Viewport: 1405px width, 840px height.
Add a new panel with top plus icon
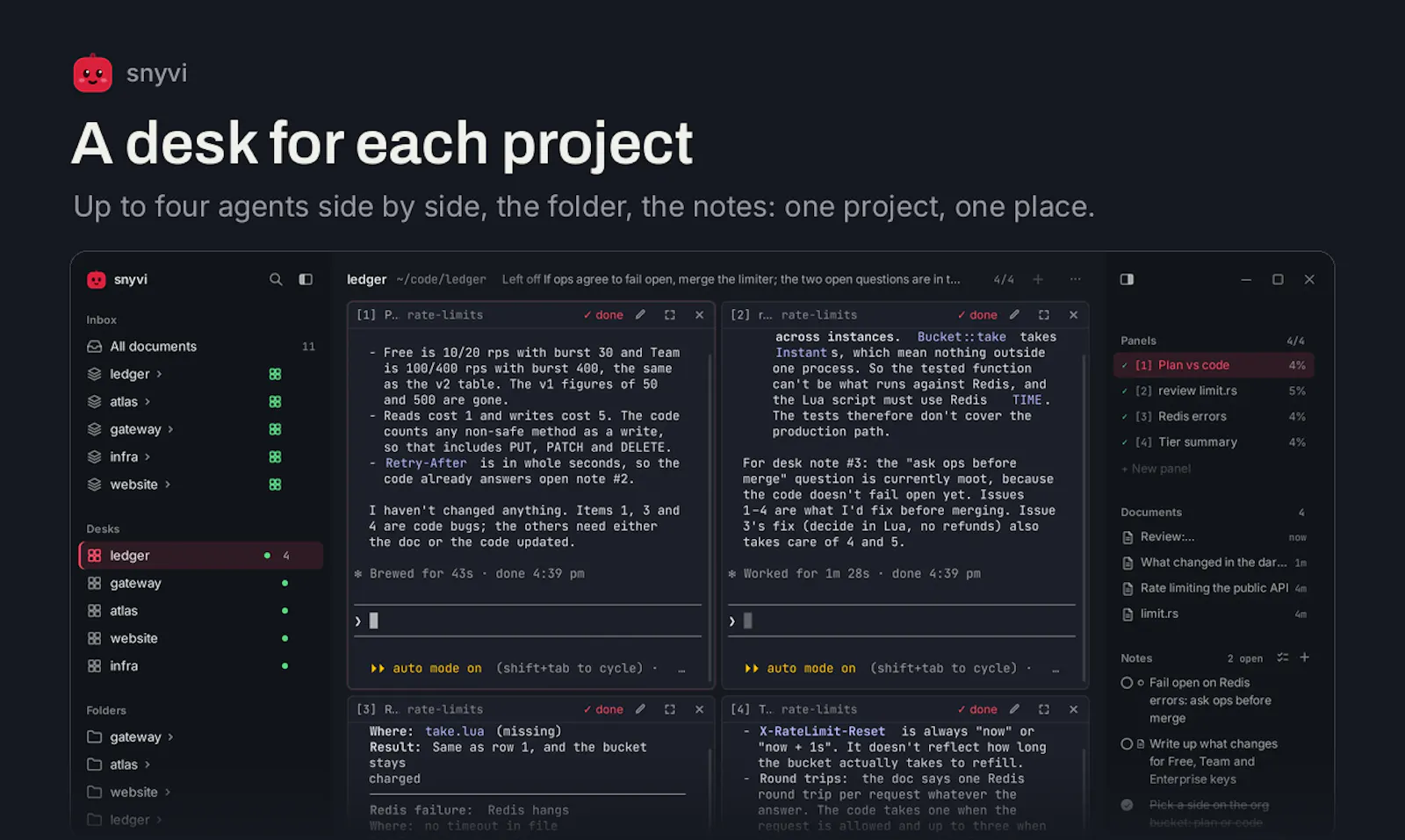pos(1038,279)
